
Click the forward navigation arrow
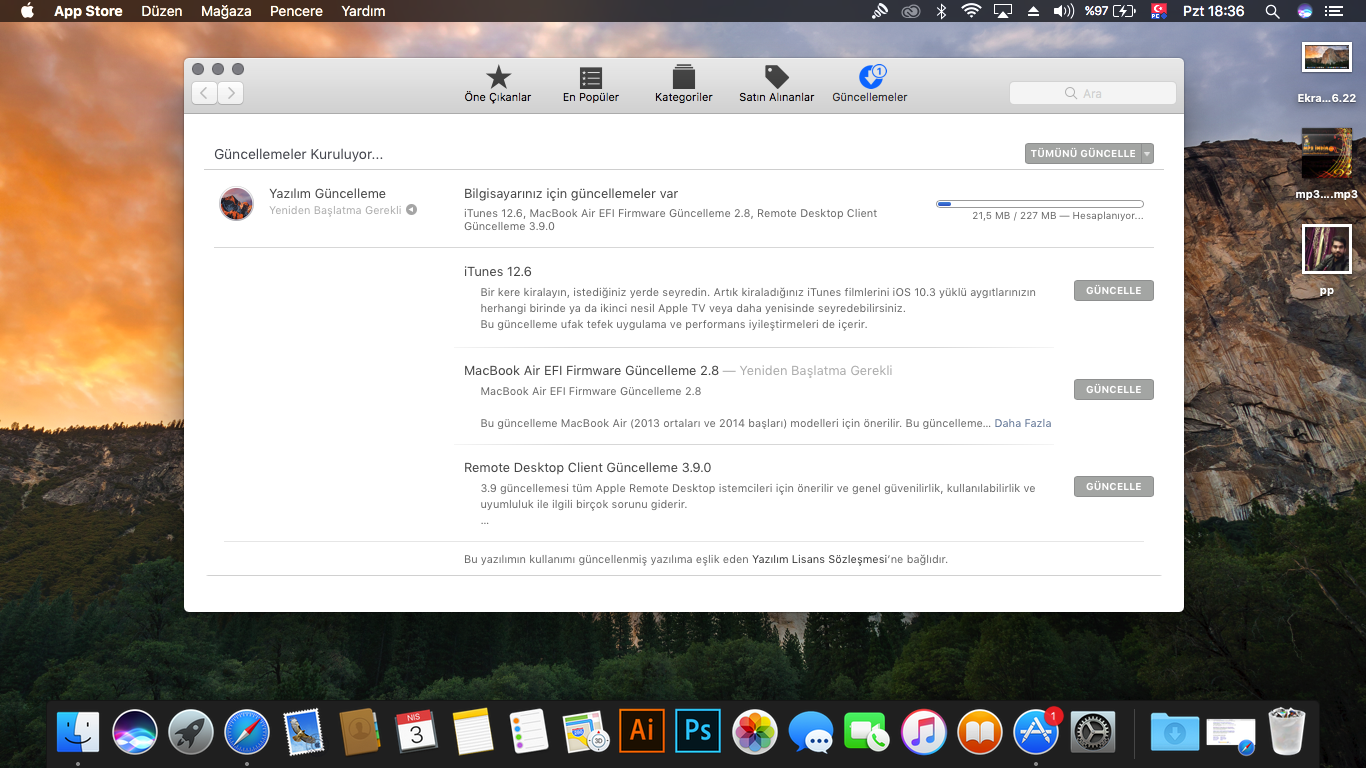[231, 93]
